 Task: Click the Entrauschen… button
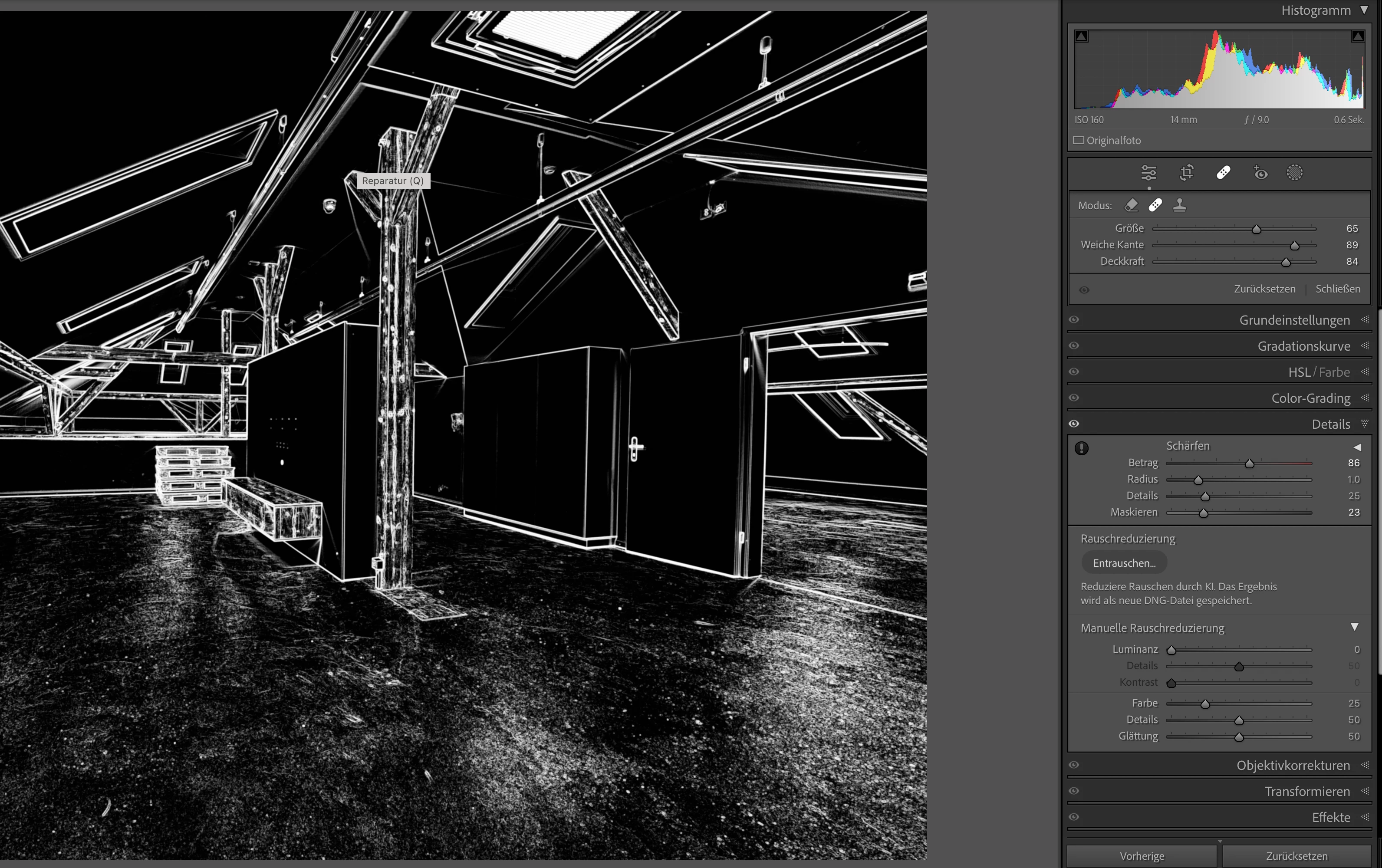coord(1124,563)
